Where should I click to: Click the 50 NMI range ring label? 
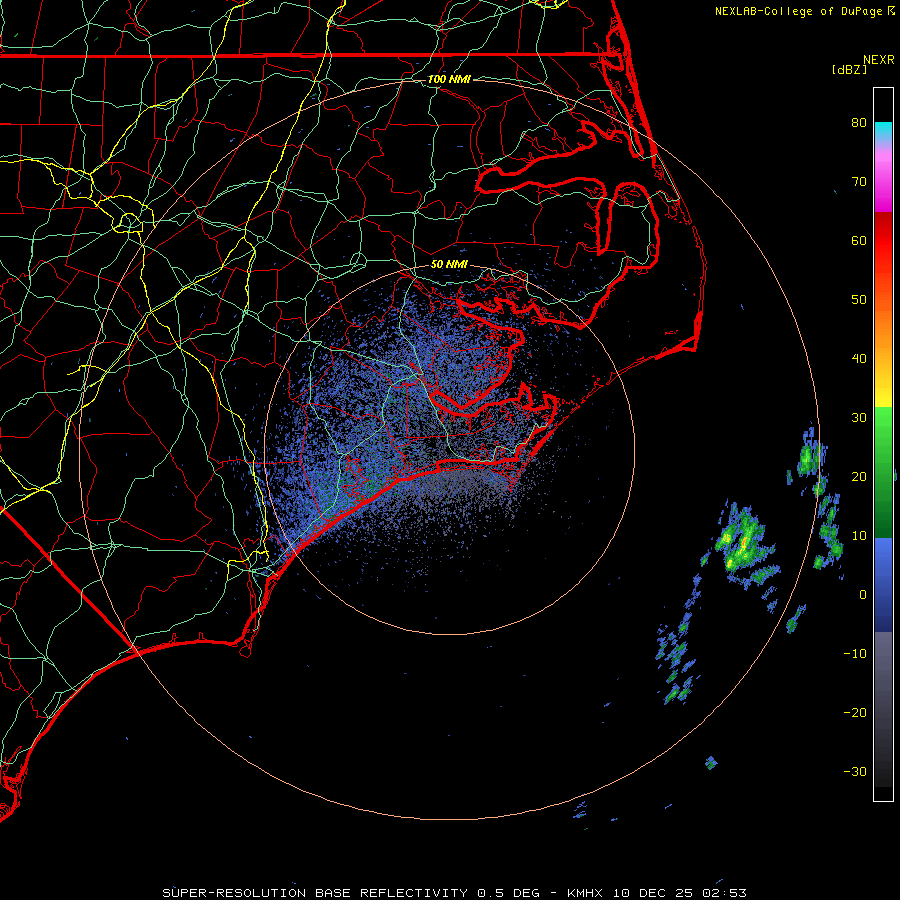(449, 264)
